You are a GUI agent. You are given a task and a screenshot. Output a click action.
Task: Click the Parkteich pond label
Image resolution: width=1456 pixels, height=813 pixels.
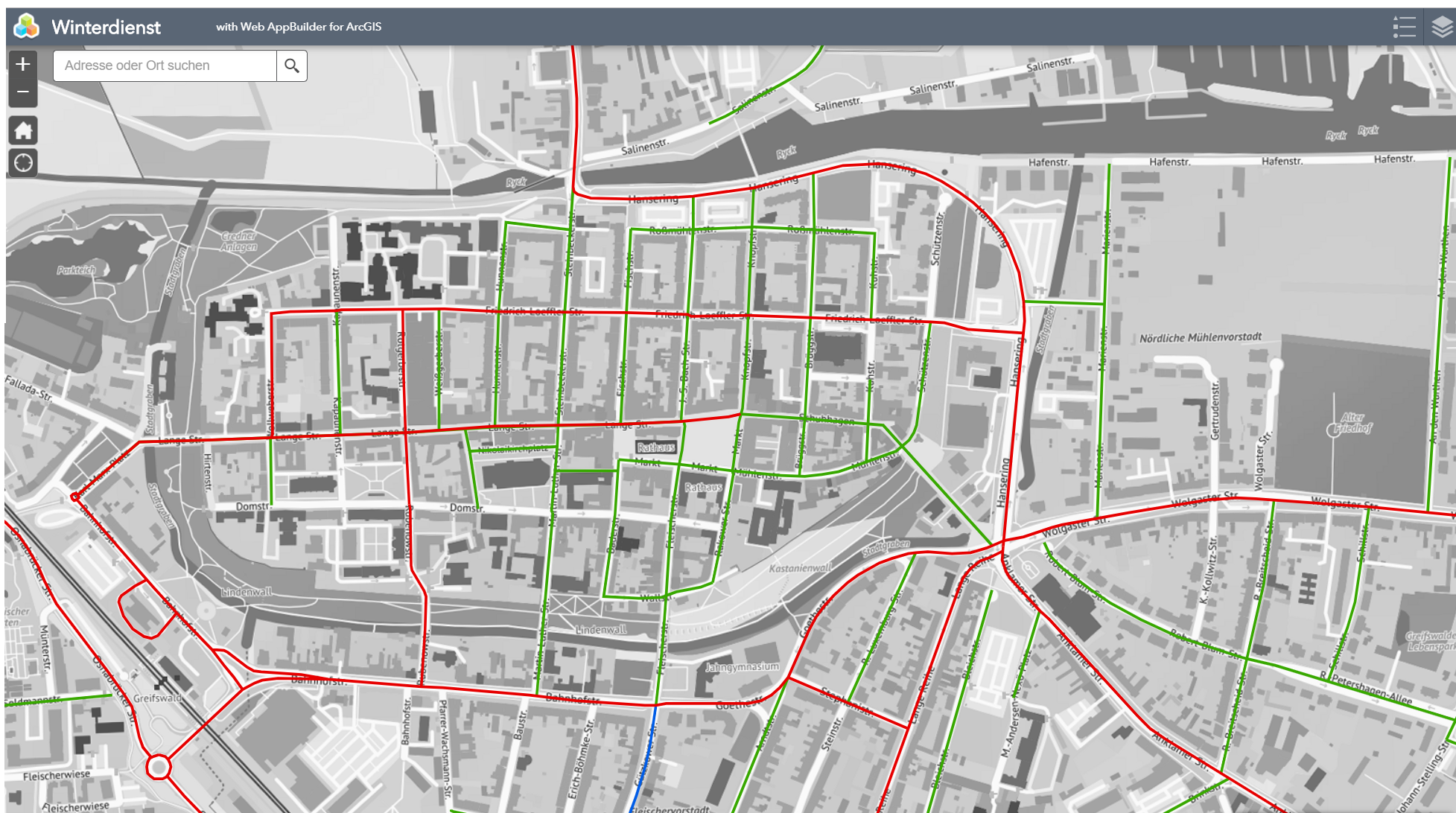pyautogui.click(x=77, y=270)
